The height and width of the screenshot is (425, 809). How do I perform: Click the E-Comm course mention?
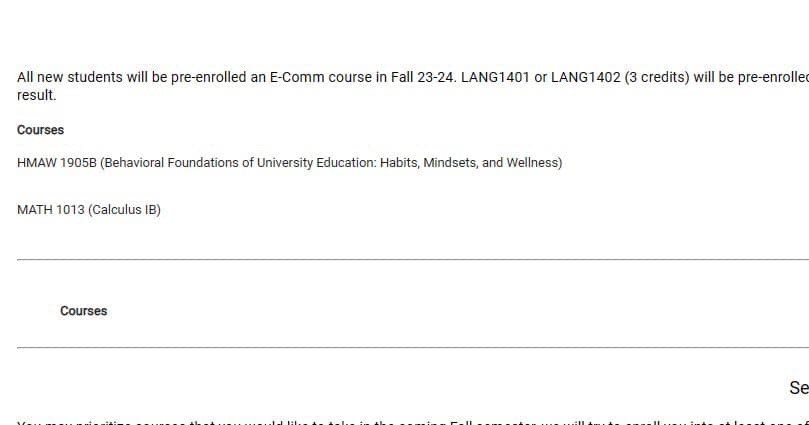click(x=300, y=77)
